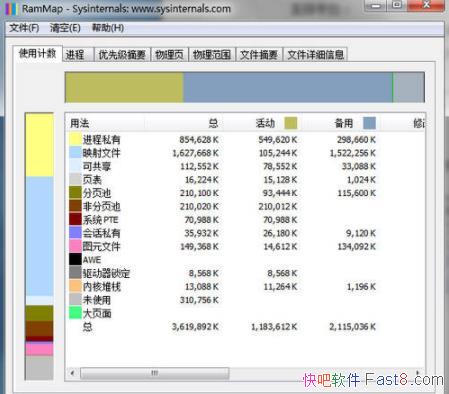The width and height of the screenshot is (449, 394).
Task: Click the standby total 2,115,036 K
Action: (x=353, y=327)
